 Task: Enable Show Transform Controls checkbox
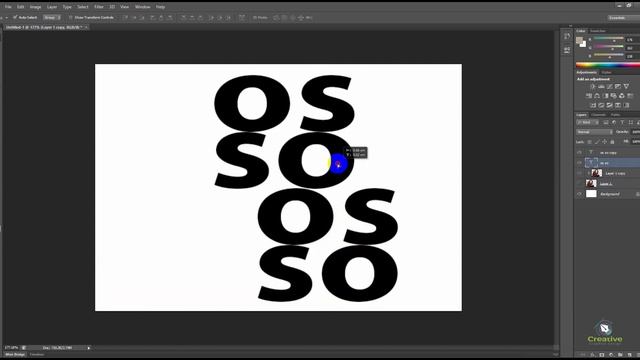pos(71,18)
